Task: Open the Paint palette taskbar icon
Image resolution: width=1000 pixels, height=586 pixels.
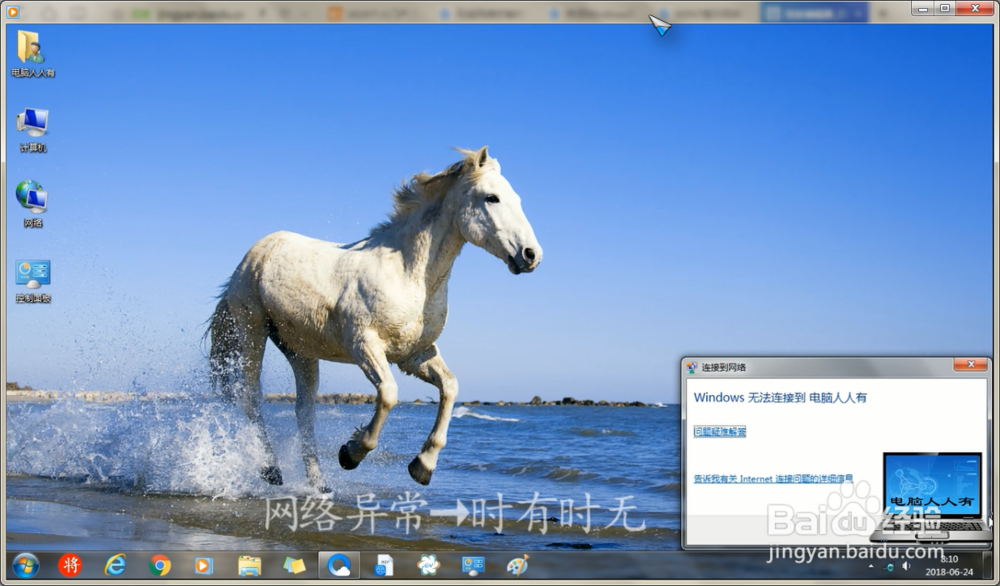Action: click(x=518, y=565)
